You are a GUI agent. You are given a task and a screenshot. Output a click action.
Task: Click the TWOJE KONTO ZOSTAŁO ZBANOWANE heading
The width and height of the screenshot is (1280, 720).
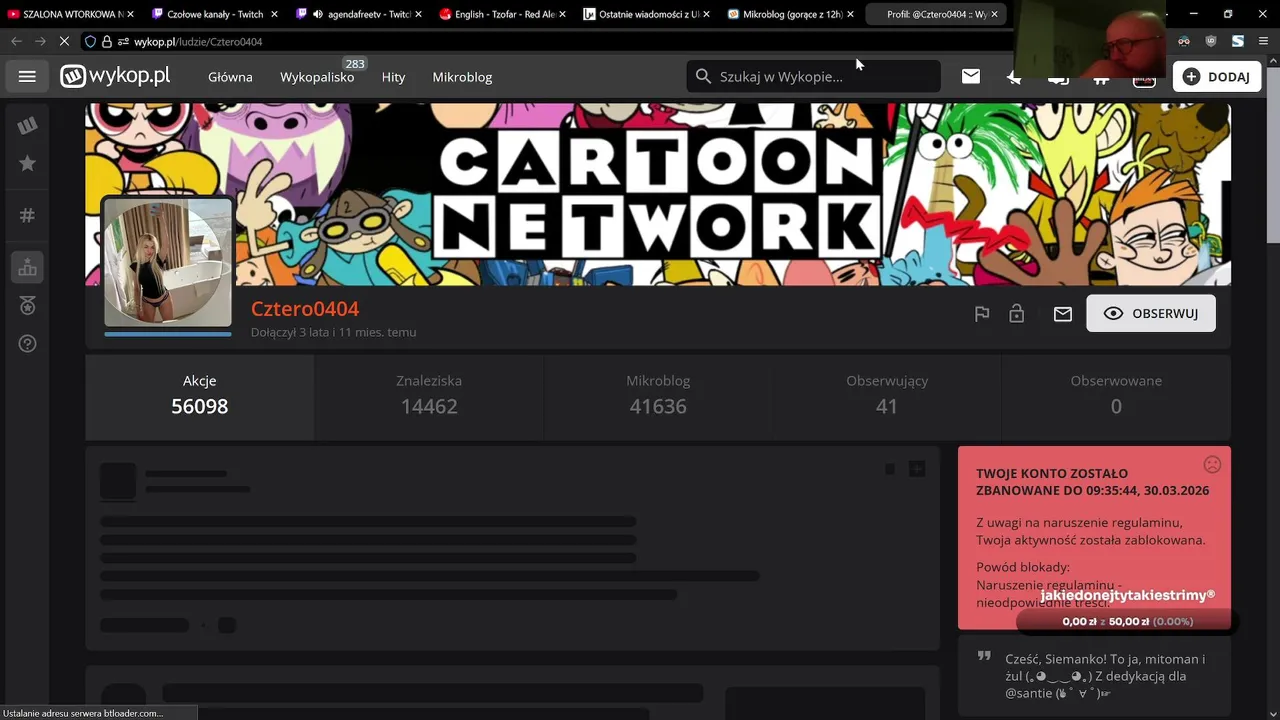point(1092,482)
